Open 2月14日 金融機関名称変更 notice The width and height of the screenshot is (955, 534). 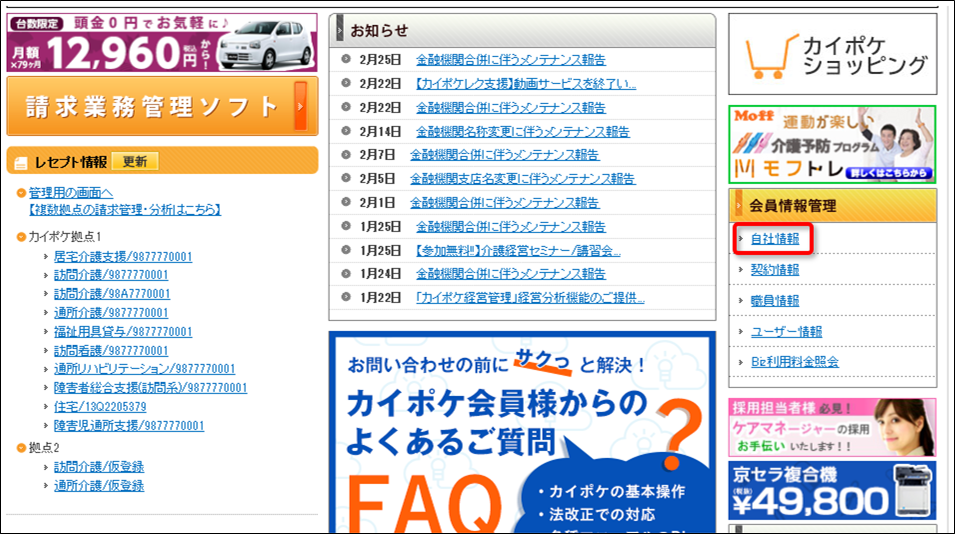[x=523, y=132]
